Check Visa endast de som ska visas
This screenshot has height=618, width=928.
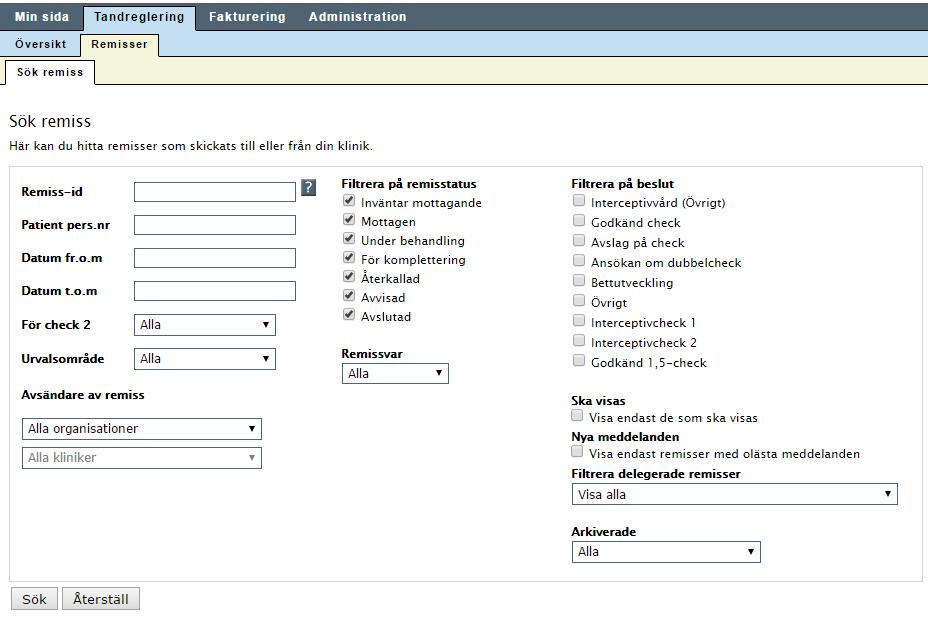[577, 416]
